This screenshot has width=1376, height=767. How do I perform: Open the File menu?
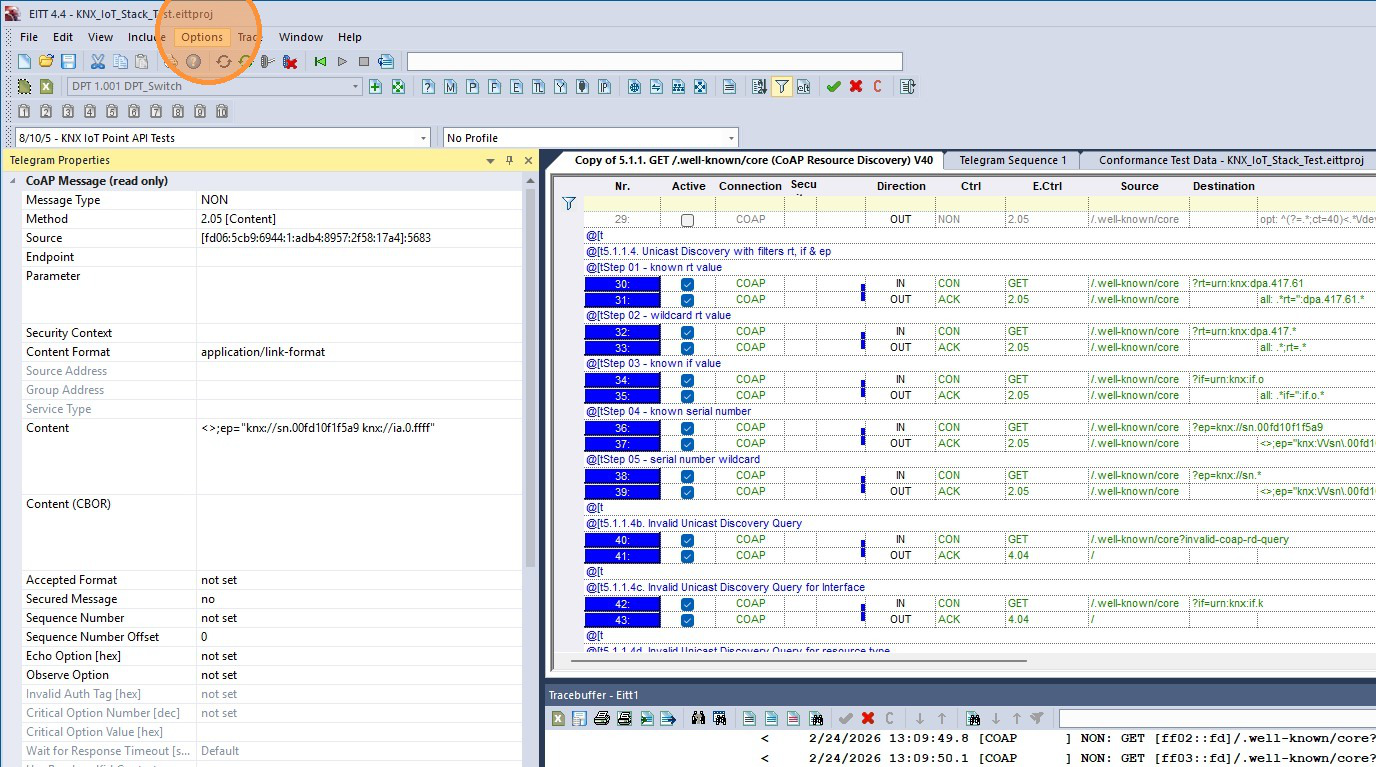[29, 37]
